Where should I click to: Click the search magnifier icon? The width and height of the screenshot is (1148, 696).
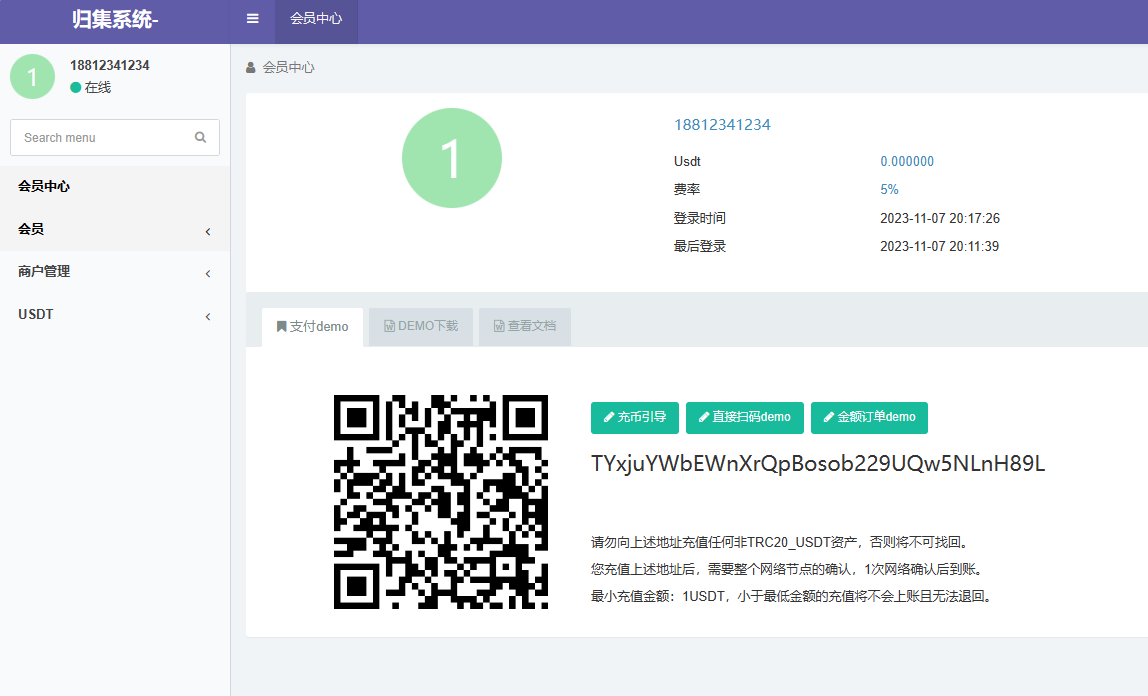[200, 137]
